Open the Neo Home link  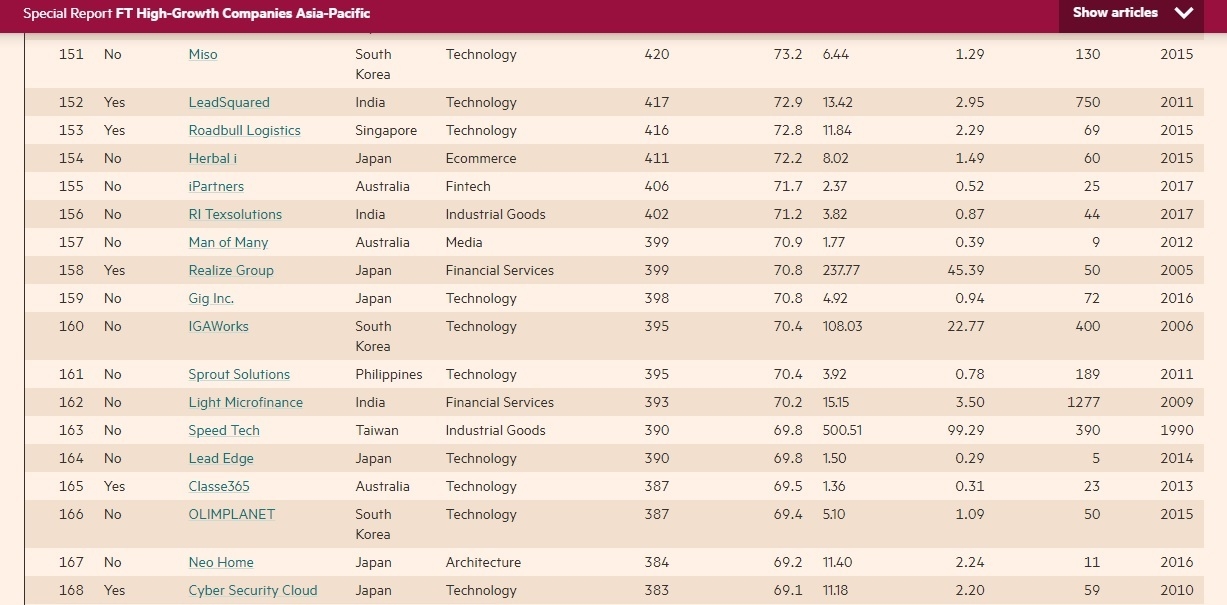221,563
